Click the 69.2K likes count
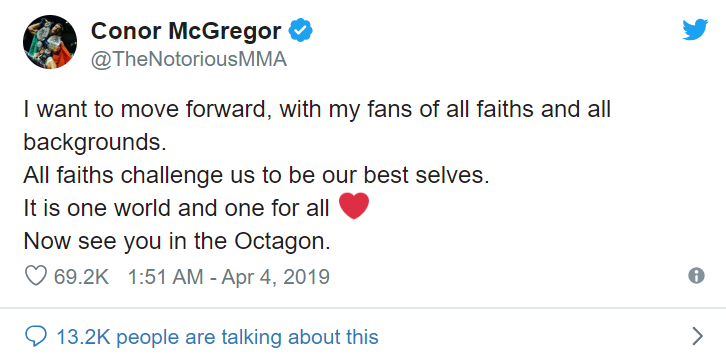This screenshot has height=362, width=726. point(81,277)
